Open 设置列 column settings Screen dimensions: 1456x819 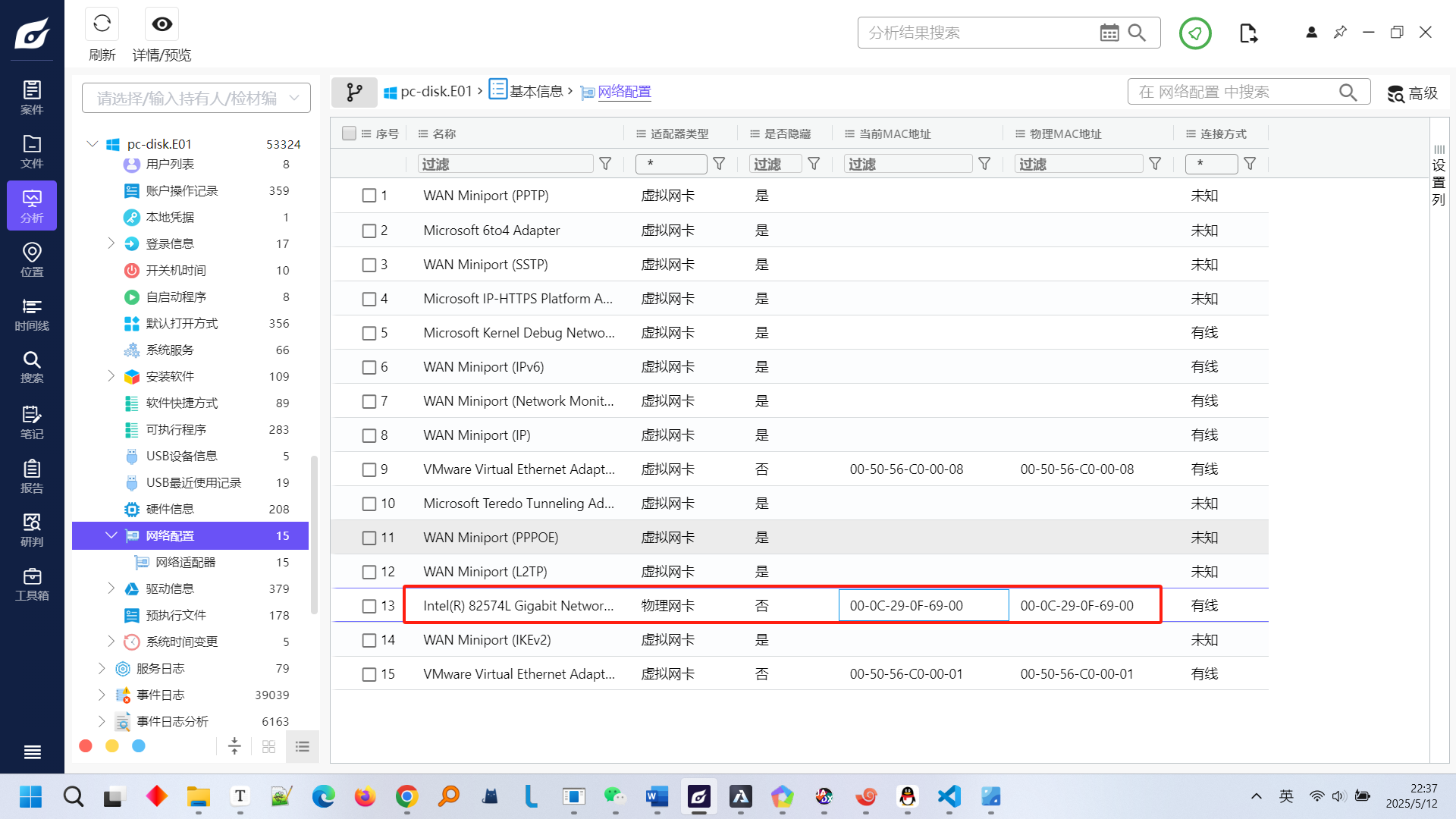pos(1439,175)
